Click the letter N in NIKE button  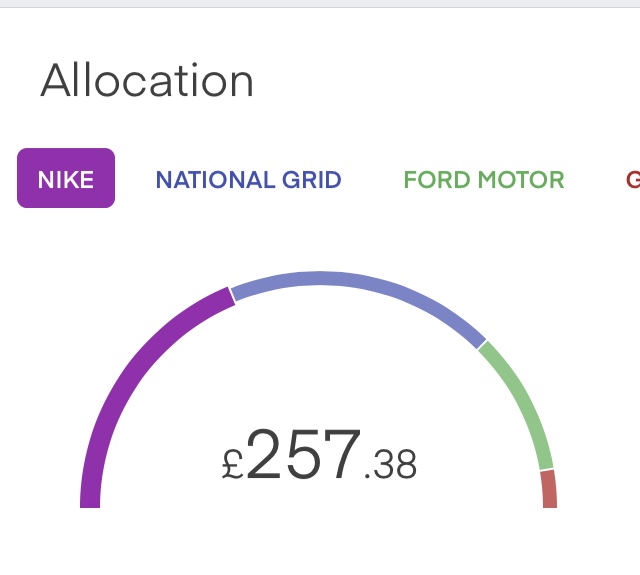44,180
